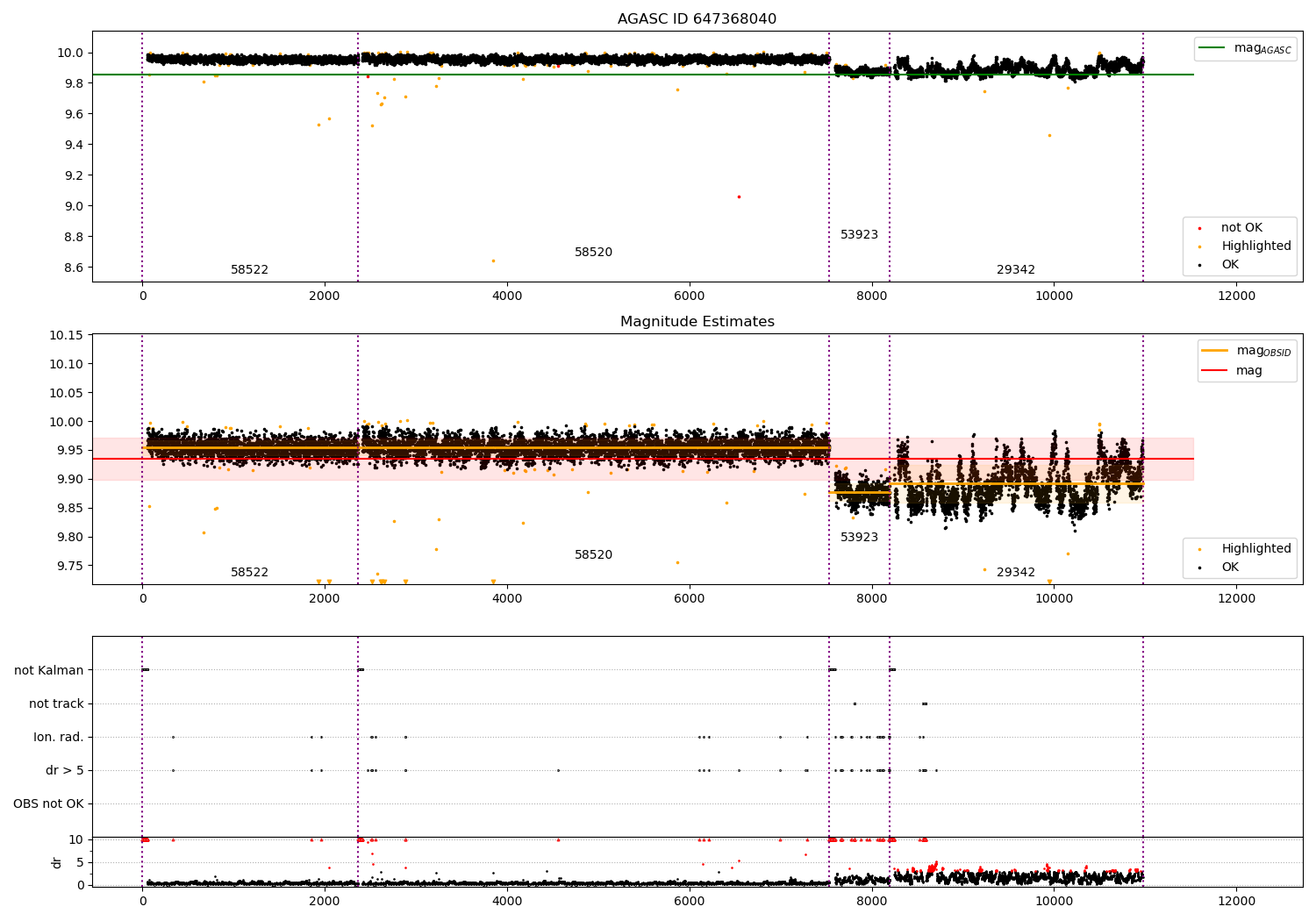Click the y-axis tick '10.15' of Magnitude Estimates
The height and width of the screenshot is (921, 1316).
click(x=67, y=336)
